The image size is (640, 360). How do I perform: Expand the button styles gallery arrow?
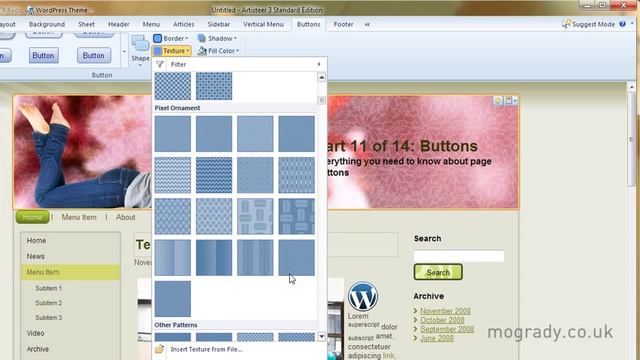[124, 52]
